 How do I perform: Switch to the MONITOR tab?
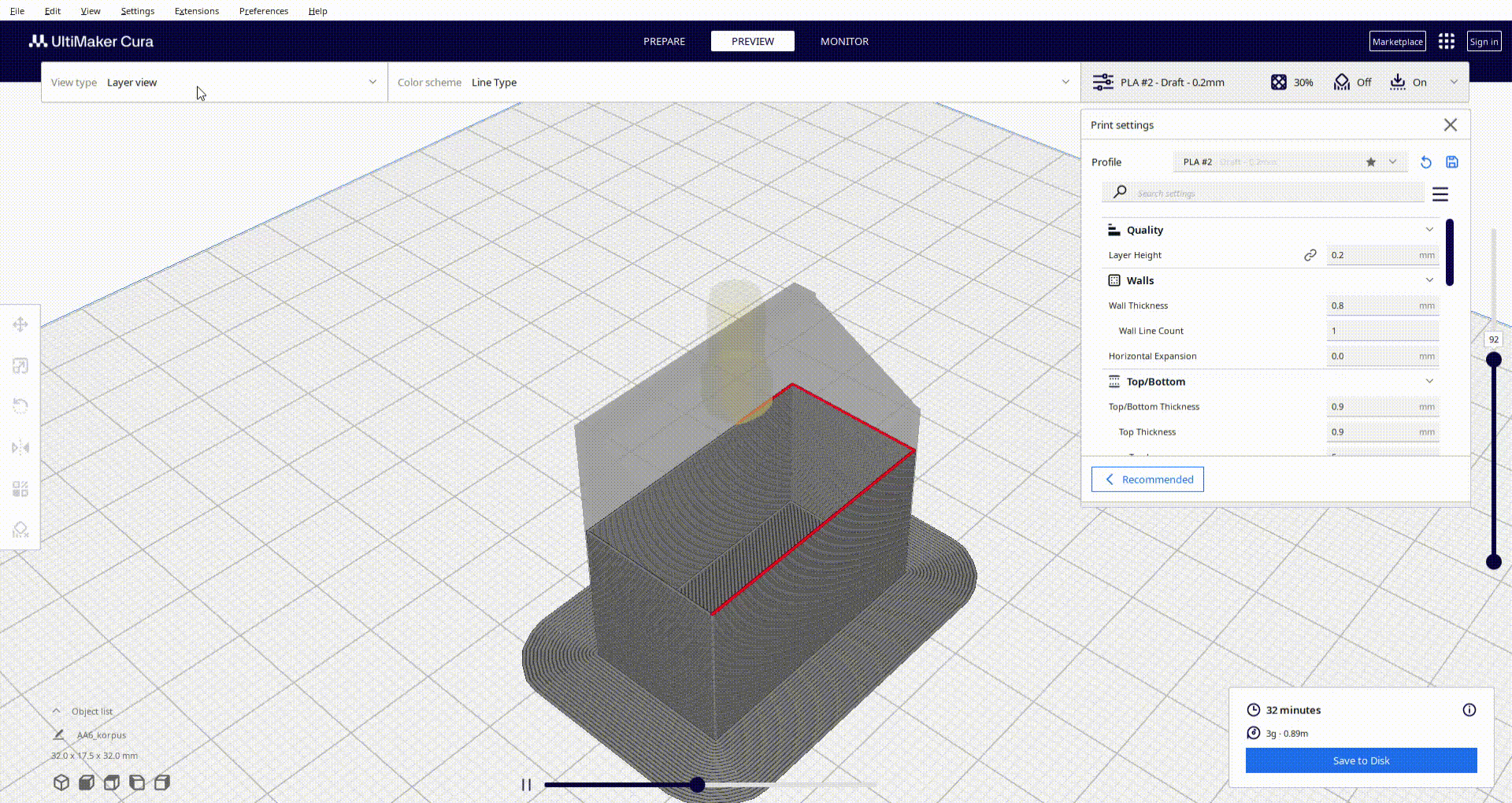click(x=843, y=41)
